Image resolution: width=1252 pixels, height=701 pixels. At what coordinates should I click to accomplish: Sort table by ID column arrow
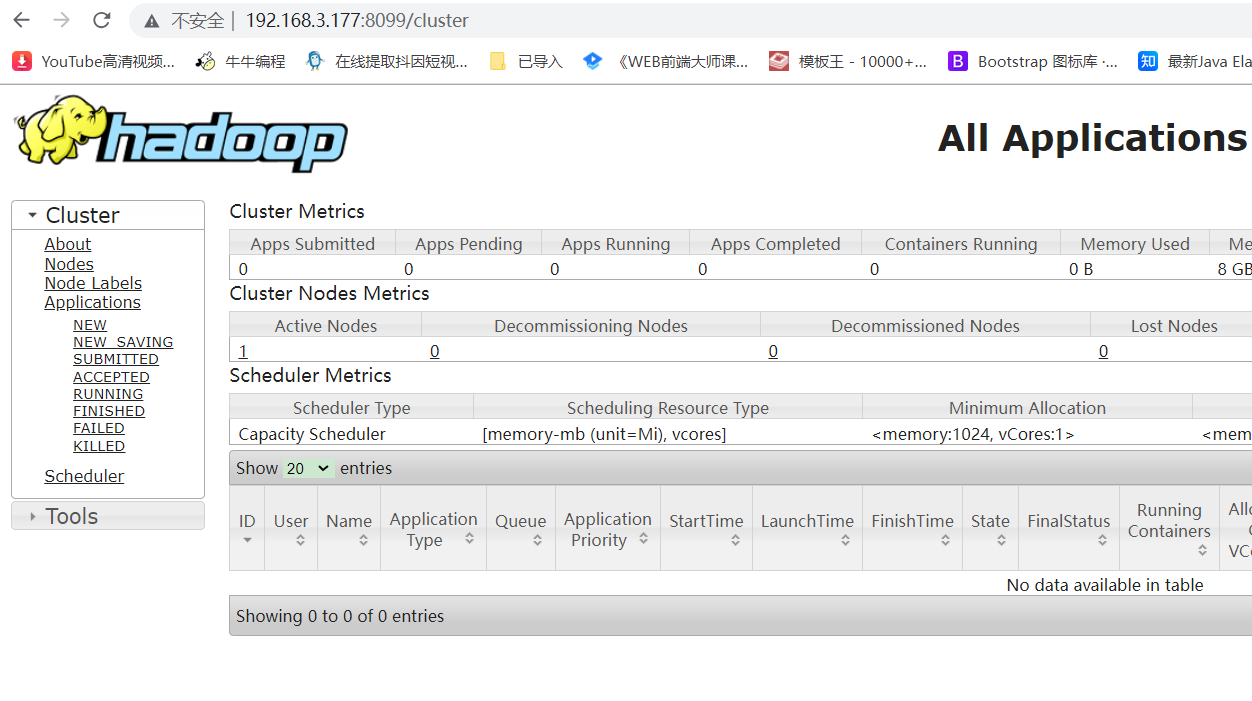247,540
